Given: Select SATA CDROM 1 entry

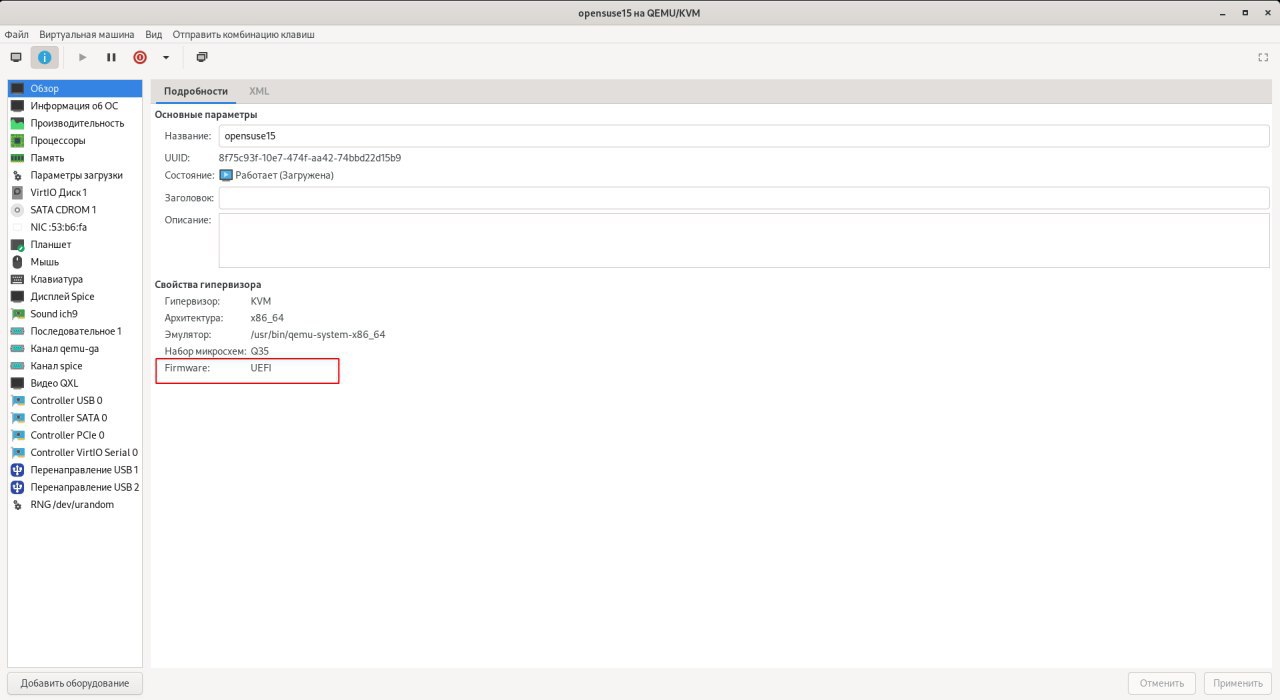Looking at the screenshot, I should coord(75,210).
